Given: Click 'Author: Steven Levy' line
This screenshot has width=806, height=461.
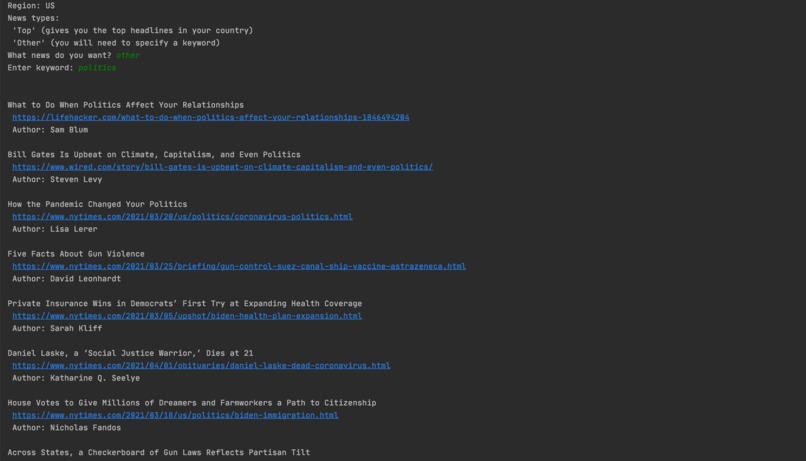Looking at the screenshot, I should [57, 179].
